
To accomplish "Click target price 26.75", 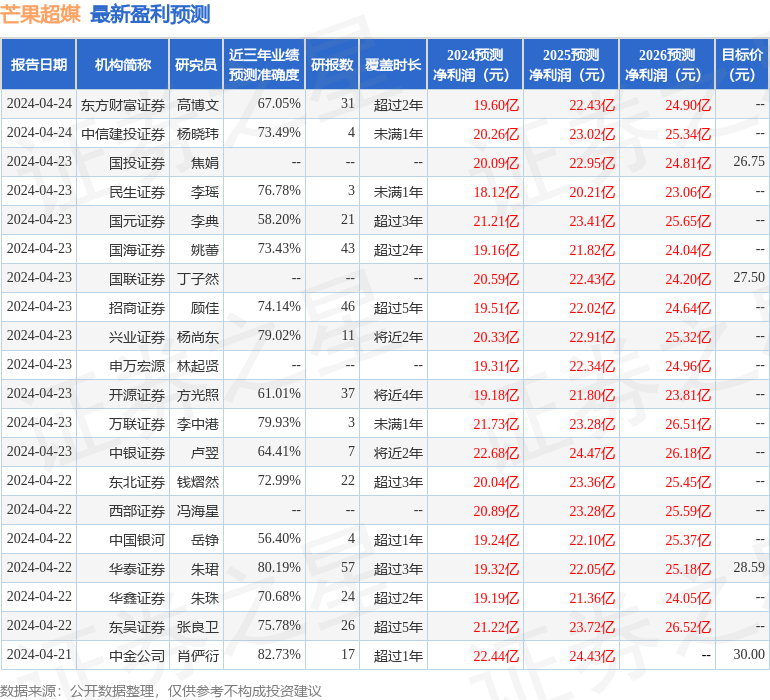I will click(x=749, y=161).
